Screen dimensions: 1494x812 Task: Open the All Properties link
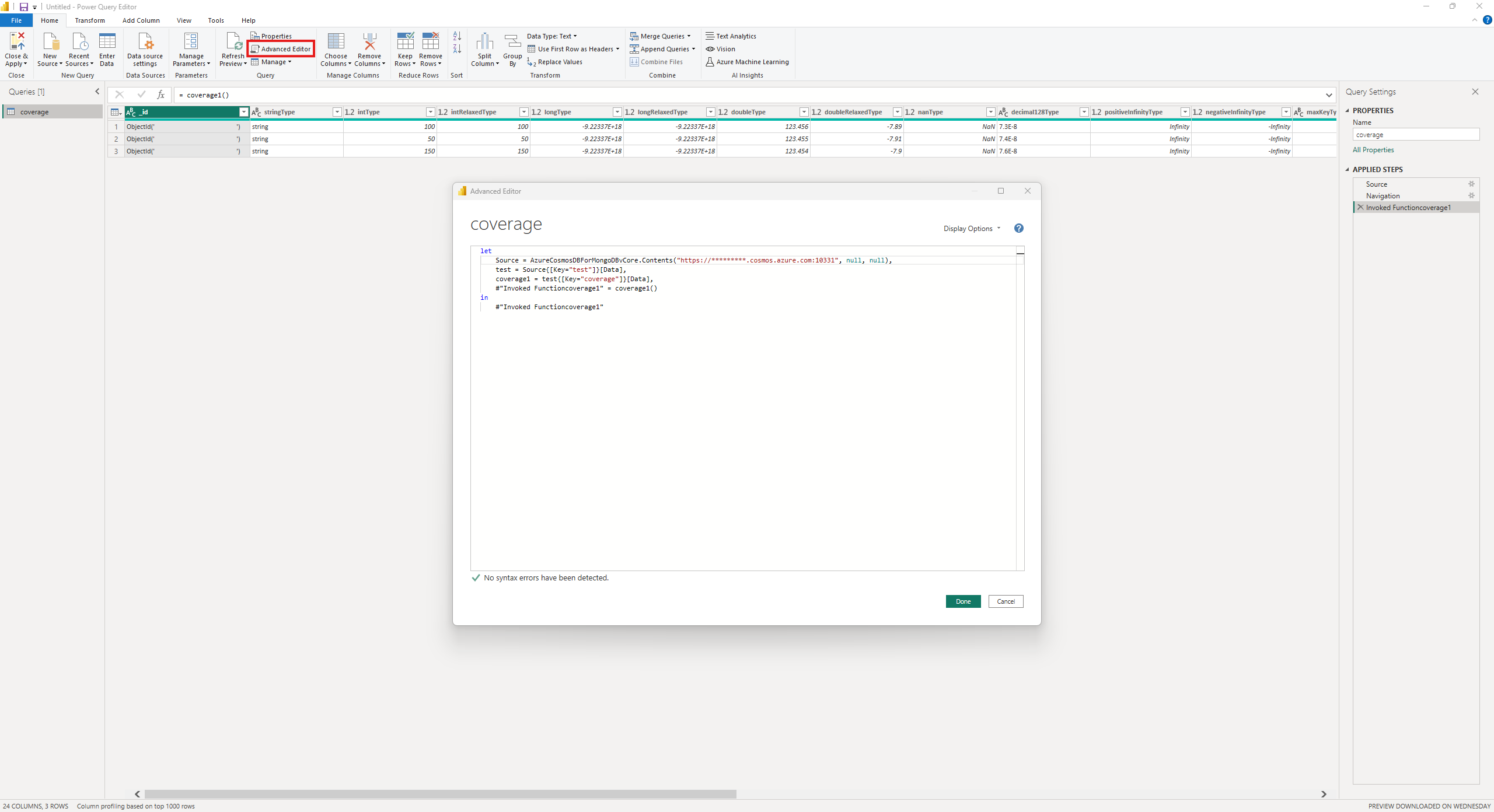[1373, 150]
